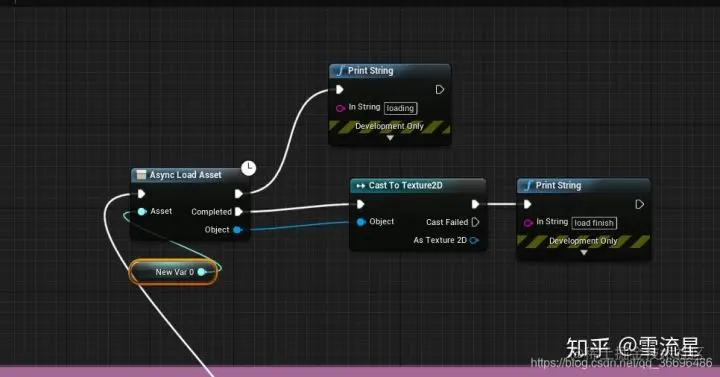Click Cast To Texture2D input execution pin

tap(360, 204)
